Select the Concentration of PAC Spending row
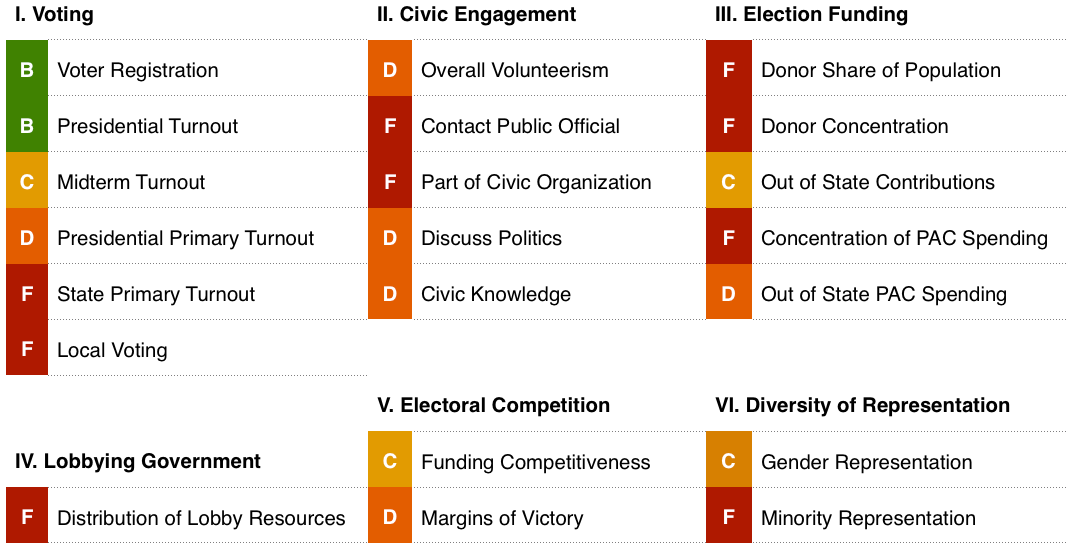This screenshot has width=1075, height=550. pyautogui.click(x=904, y=238)
